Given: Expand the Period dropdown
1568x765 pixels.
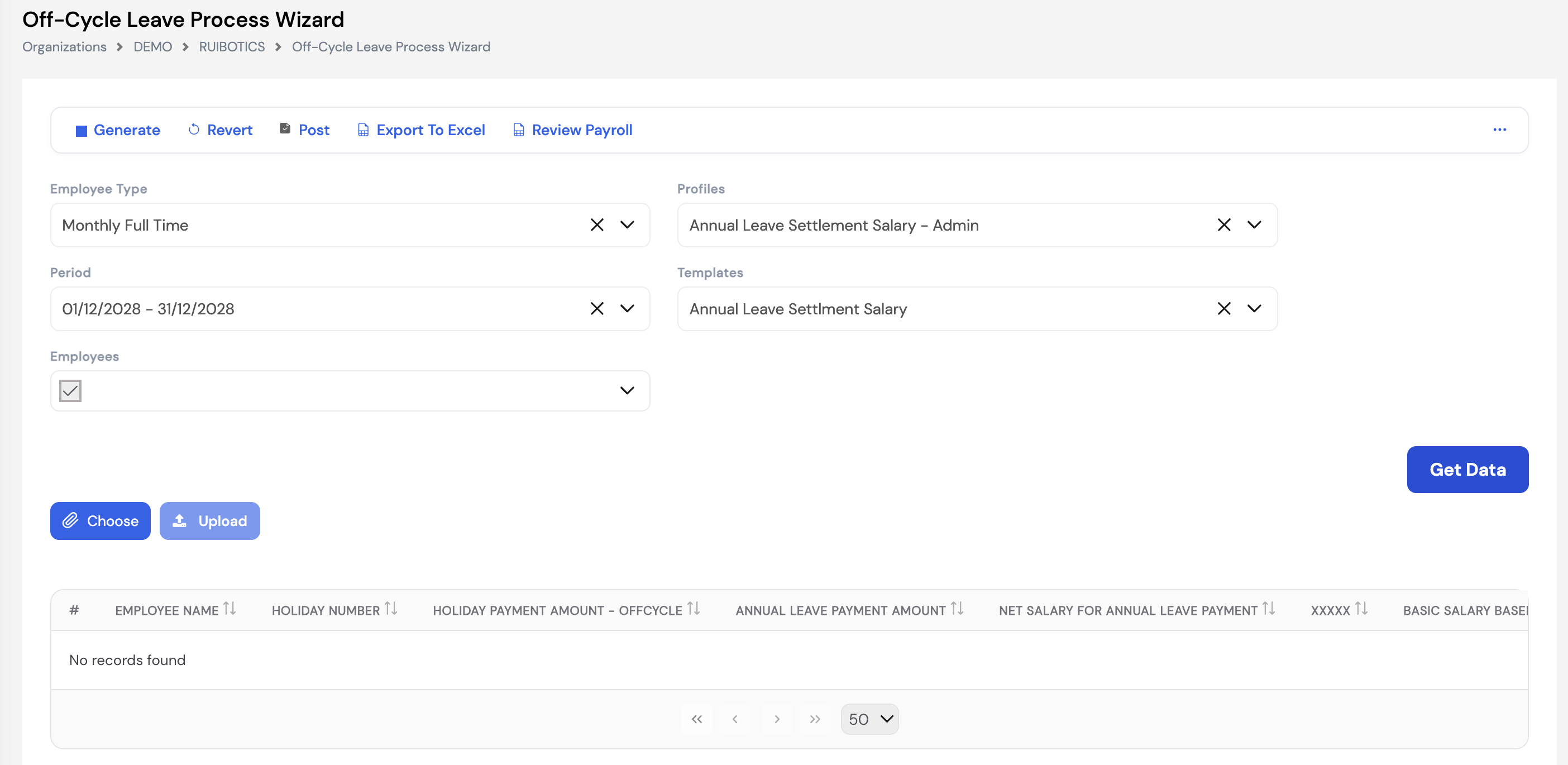Looking at the screenshot, I should (627, 309).
